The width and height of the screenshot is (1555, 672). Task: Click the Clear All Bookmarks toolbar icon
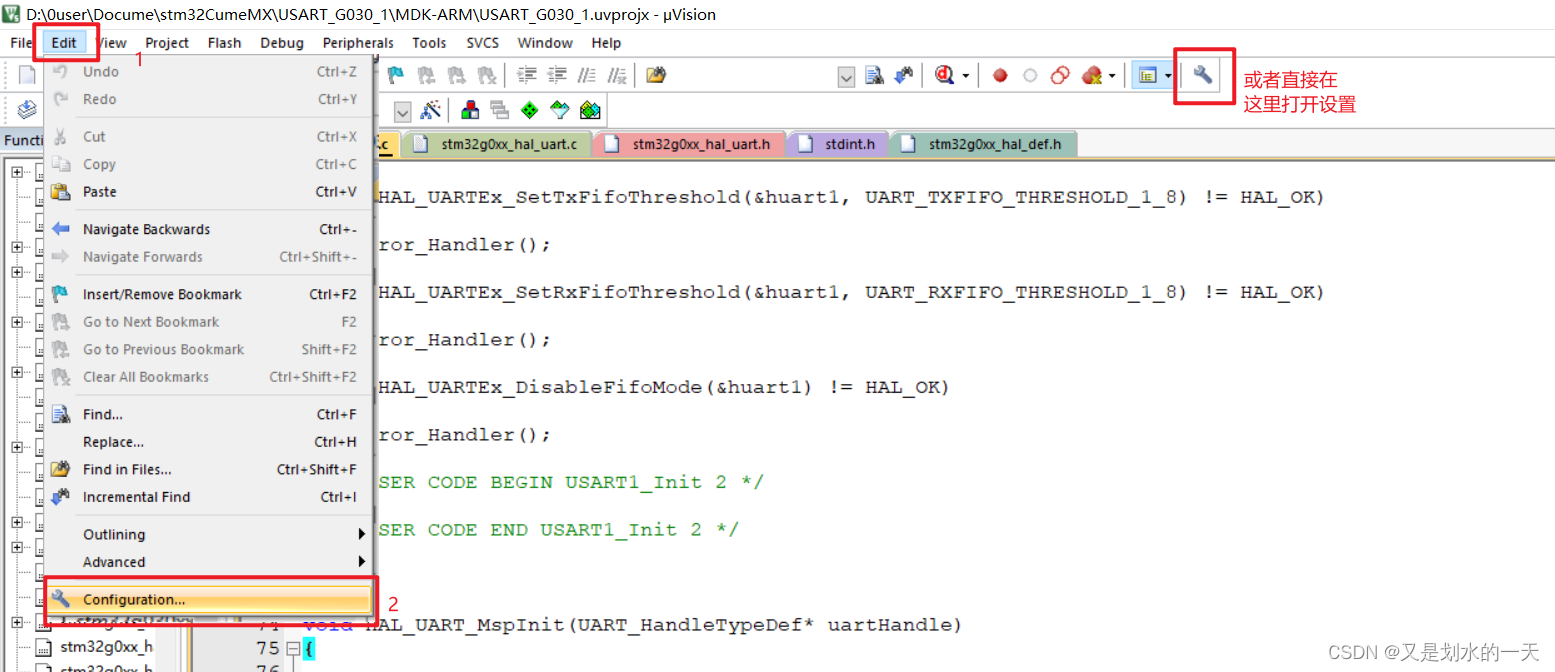[x=487, y=75]
